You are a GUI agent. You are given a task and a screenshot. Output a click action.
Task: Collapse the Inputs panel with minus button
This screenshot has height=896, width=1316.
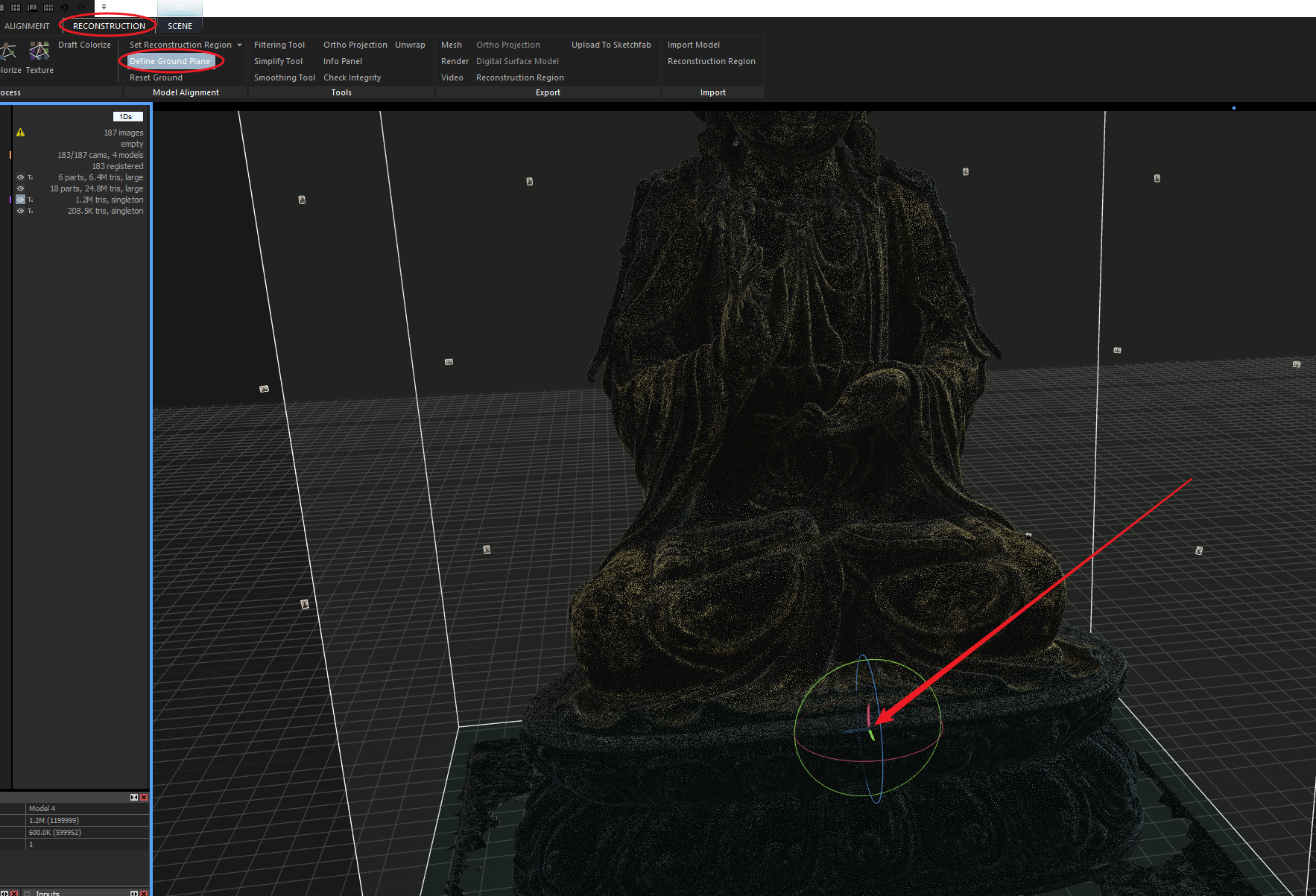(28, 892)
